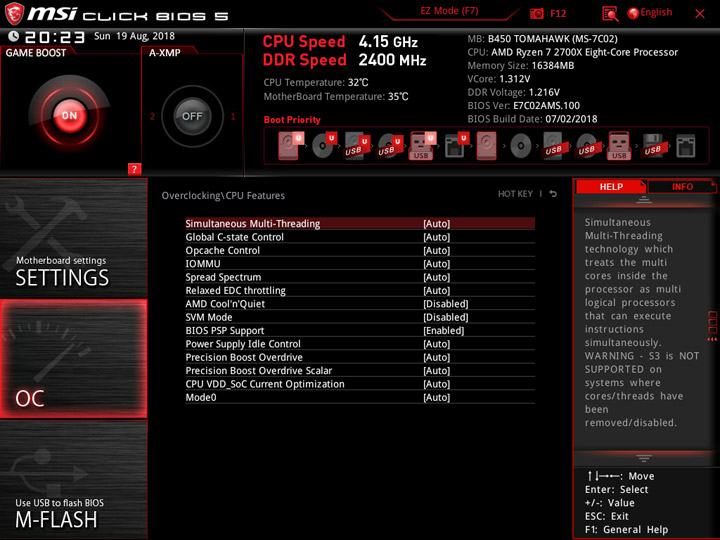Click the BIOS Ver E7C02AMS.100 text
The height and width of the screenshot is (540, 720).
click(x=523, y=106)
